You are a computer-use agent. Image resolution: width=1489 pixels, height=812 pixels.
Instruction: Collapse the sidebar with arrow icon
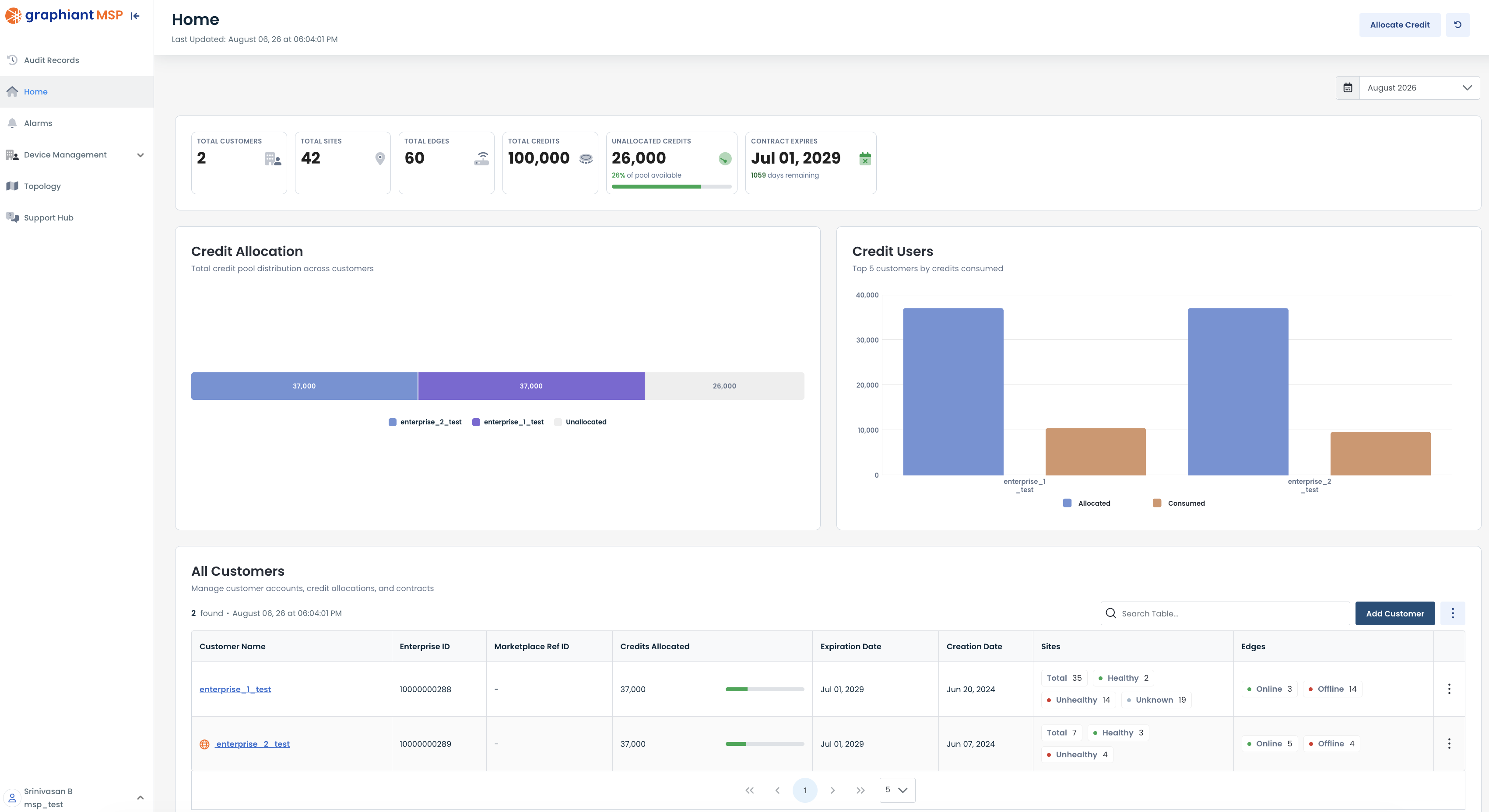pos(135,16)
